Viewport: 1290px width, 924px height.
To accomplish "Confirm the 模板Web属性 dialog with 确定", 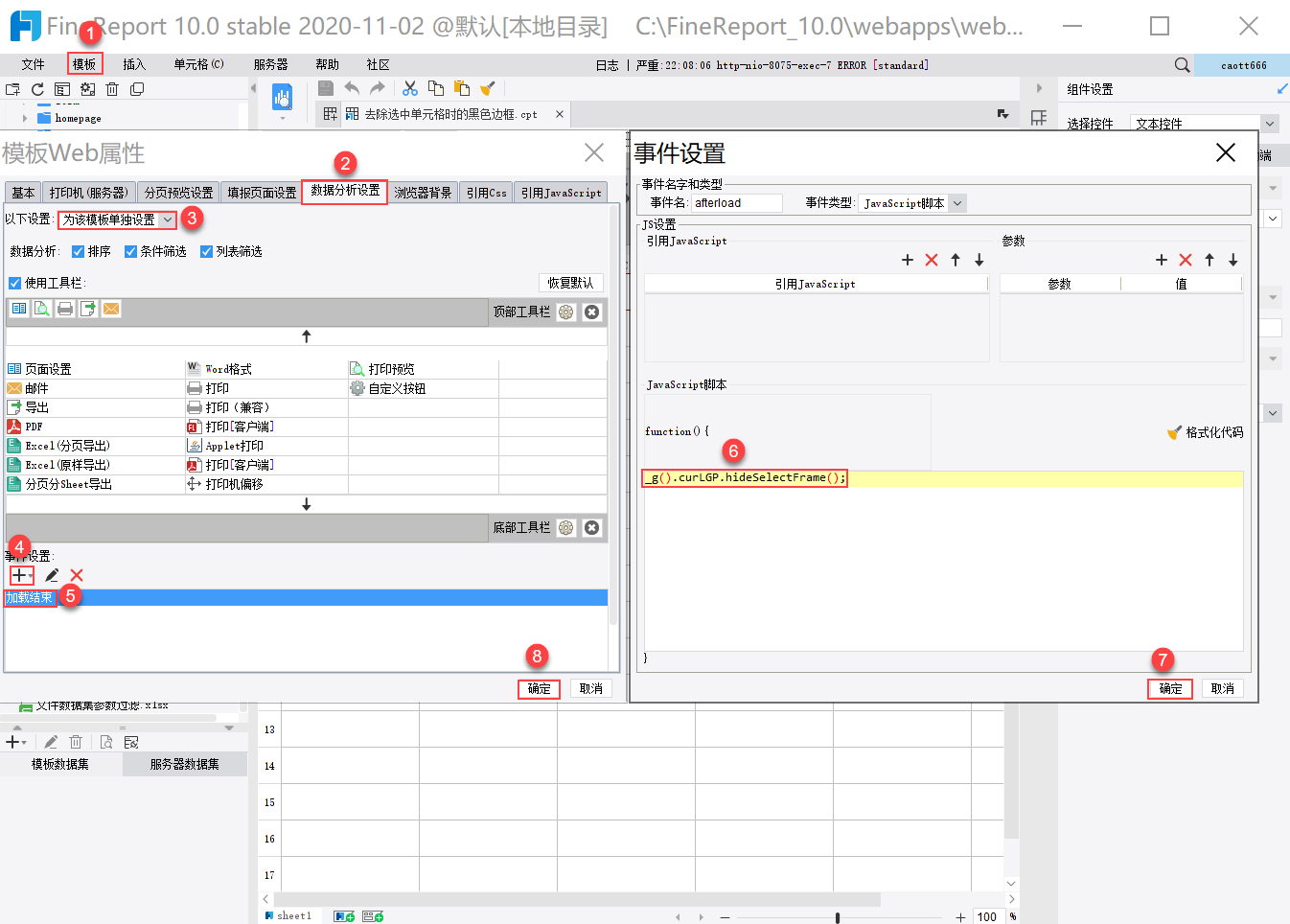I will click(x=539, y=688).
